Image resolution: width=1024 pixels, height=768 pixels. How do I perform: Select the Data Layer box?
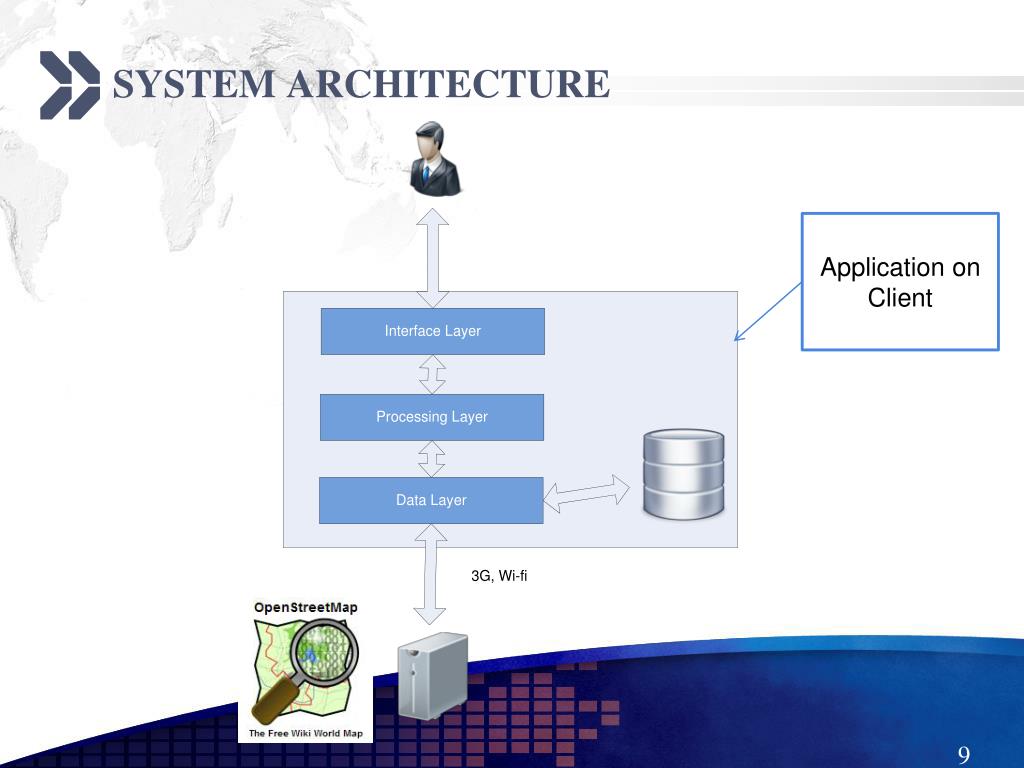pos(431,500)
